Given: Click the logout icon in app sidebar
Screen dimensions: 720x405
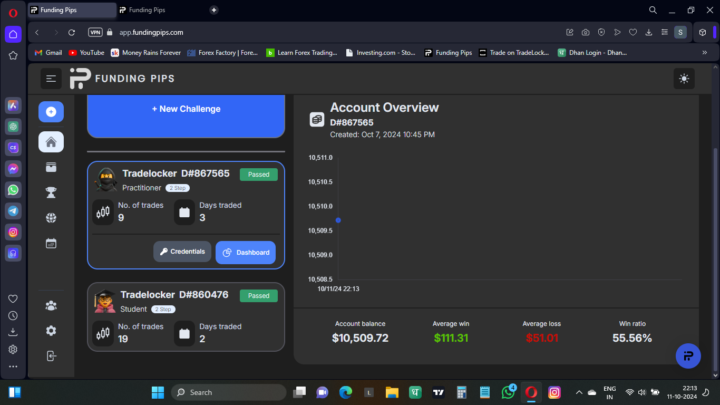Looking at the screenshot, I should 51,356.
